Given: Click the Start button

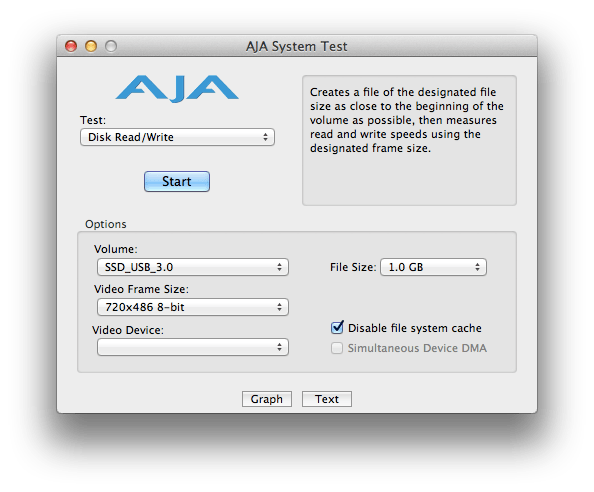Looking at the screenshot, I should [x=177, y=181].
